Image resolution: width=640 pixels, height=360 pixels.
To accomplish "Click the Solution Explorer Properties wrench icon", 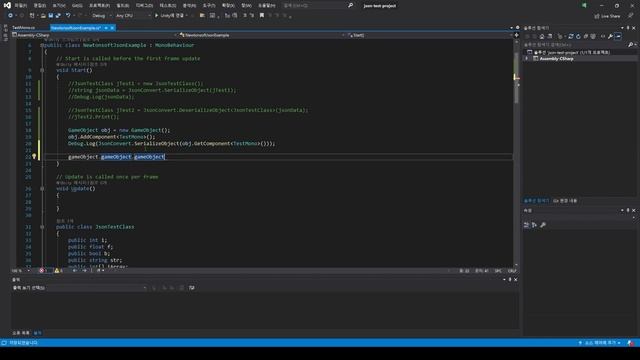I will [x=610, y=36].
